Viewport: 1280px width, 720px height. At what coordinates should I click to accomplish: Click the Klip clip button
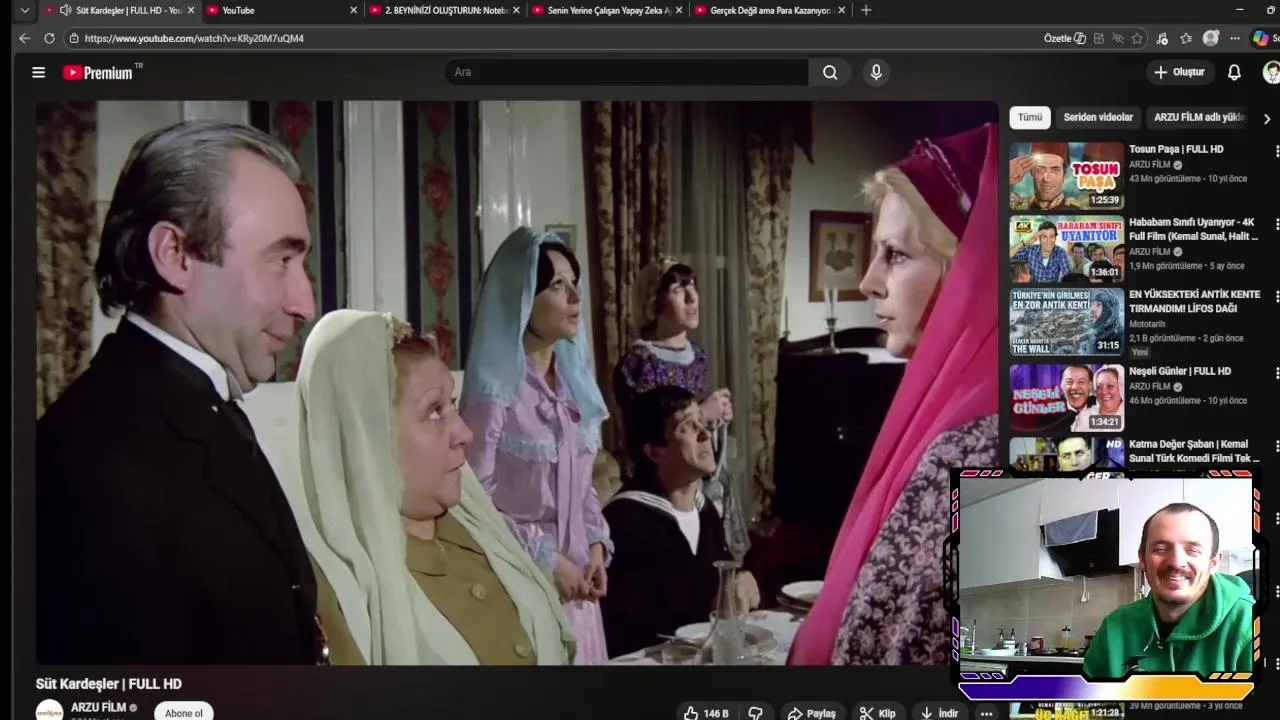click(x=878, y=713)
